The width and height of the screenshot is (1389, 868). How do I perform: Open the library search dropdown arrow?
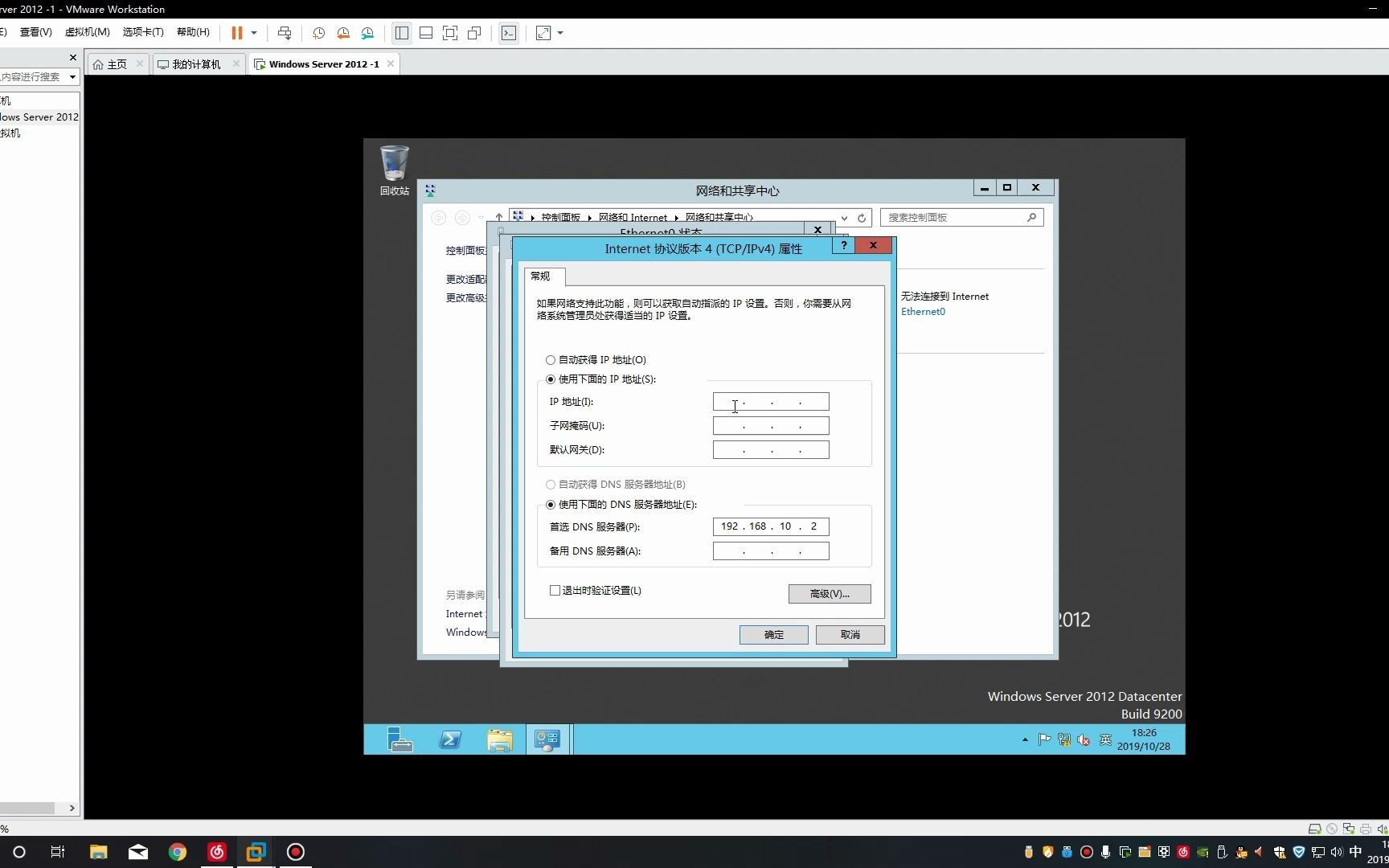(x=72, y=77)
